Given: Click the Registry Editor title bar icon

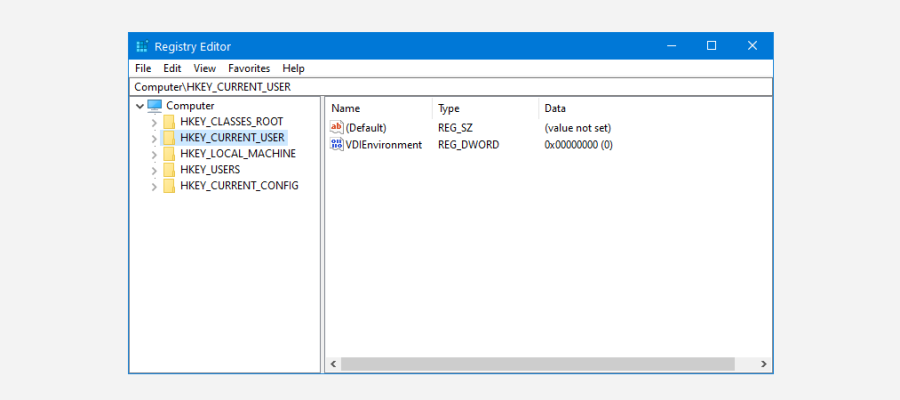Looking at the screenshot, I should click(142, 46).
